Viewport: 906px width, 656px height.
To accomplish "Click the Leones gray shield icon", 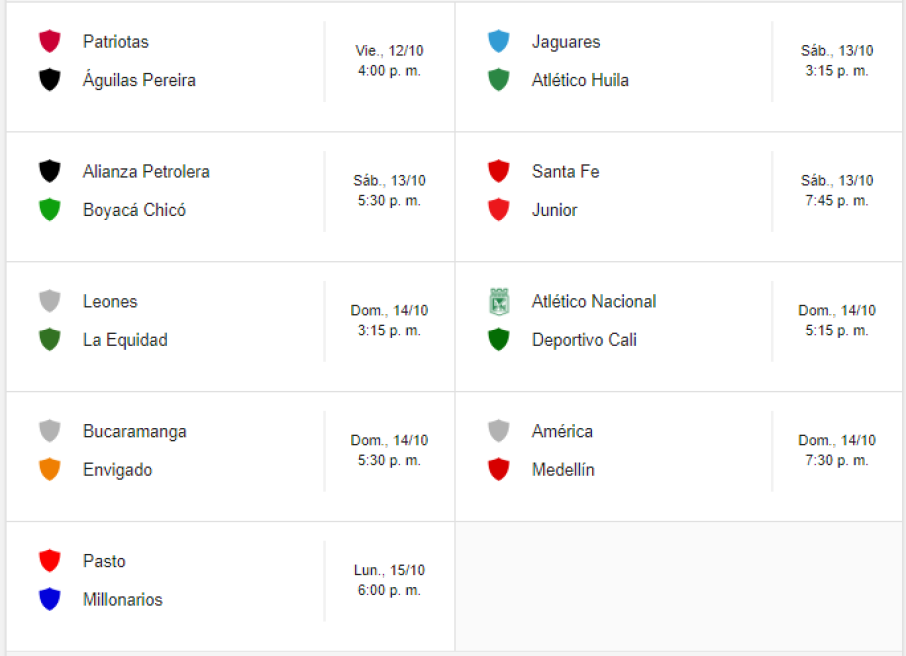I will pyautogui.click(x=50, y=301).
